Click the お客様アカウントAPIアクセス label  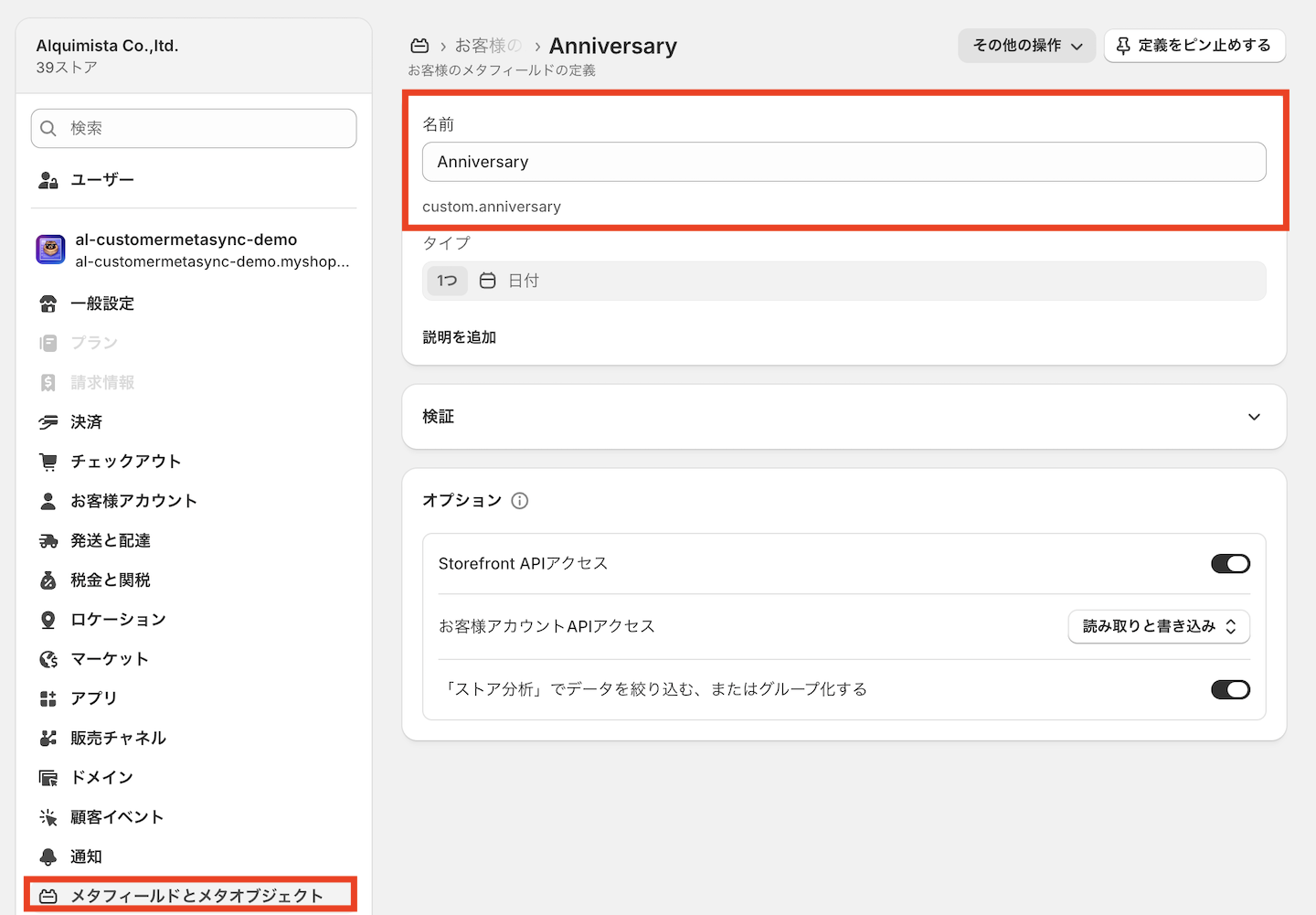(x=547, y=626)
